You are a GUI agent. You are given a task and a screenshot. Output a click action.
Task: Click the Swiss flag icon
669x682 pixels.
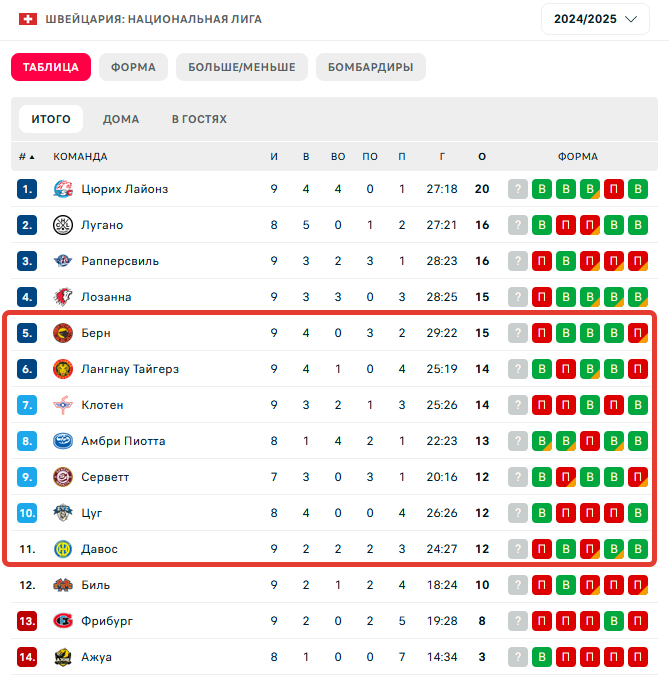click(28, 19)
